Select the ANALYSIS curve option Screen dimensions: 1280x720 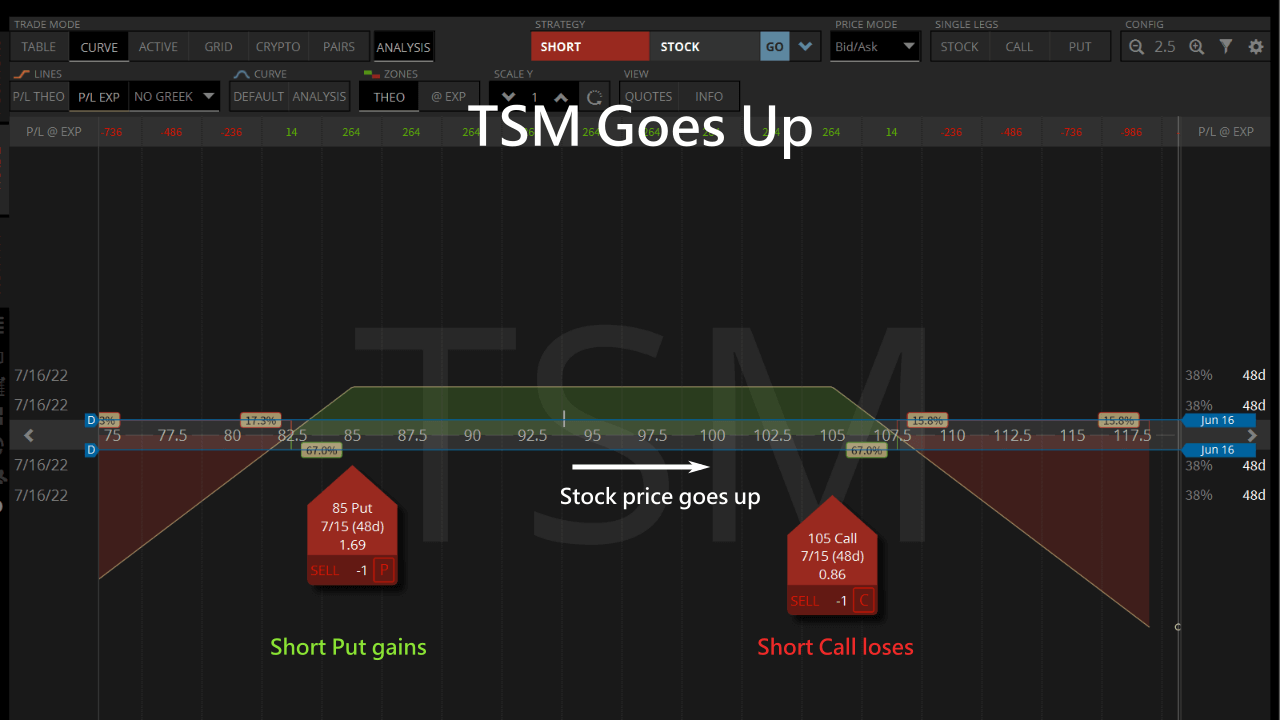319,97
